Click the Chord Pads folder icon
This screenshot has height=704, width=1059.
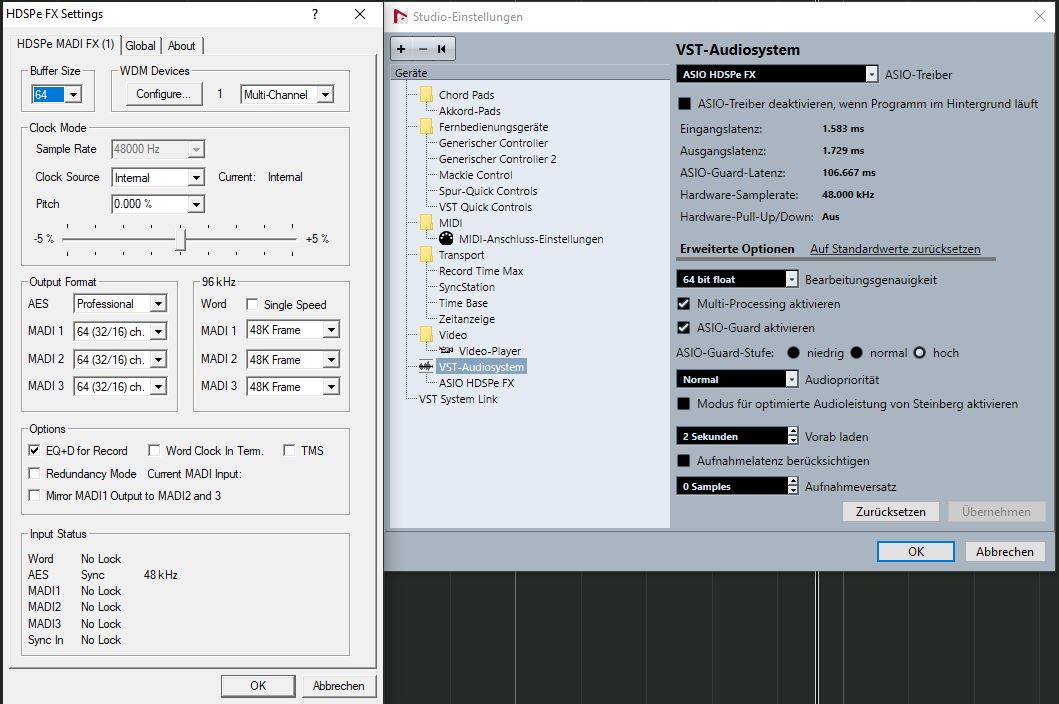[426, 95]
